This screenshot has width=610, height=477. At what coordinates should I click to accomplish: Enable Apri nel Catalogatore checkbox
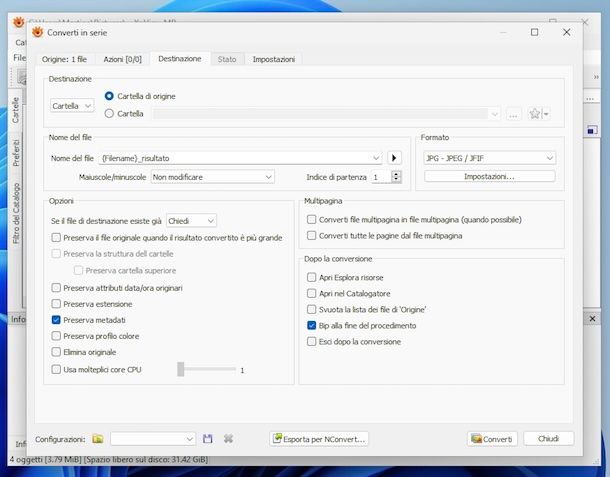point(311,293)
